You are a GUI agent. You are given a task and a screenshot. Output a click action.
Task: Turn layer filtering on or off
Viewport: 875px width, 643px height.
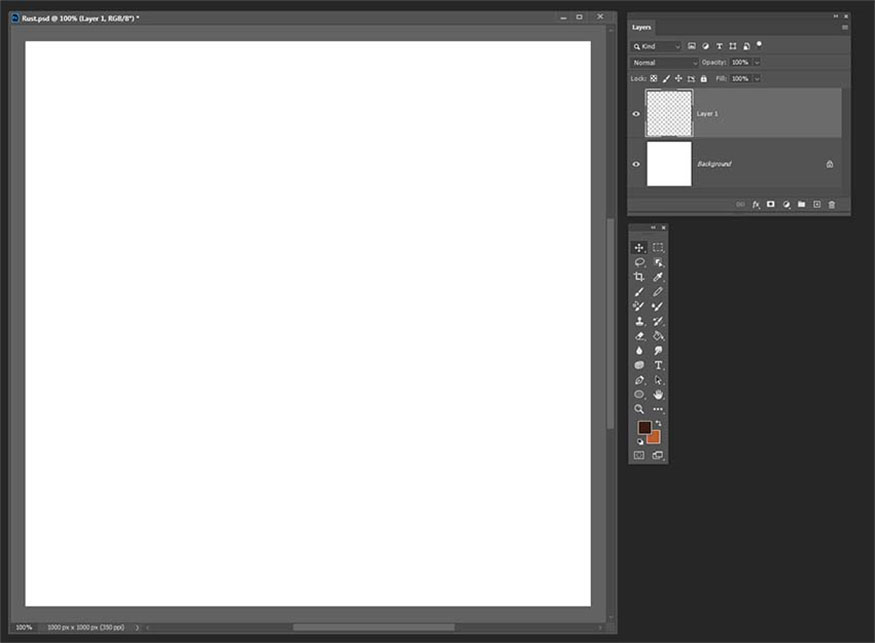click(x=759, y=45)
